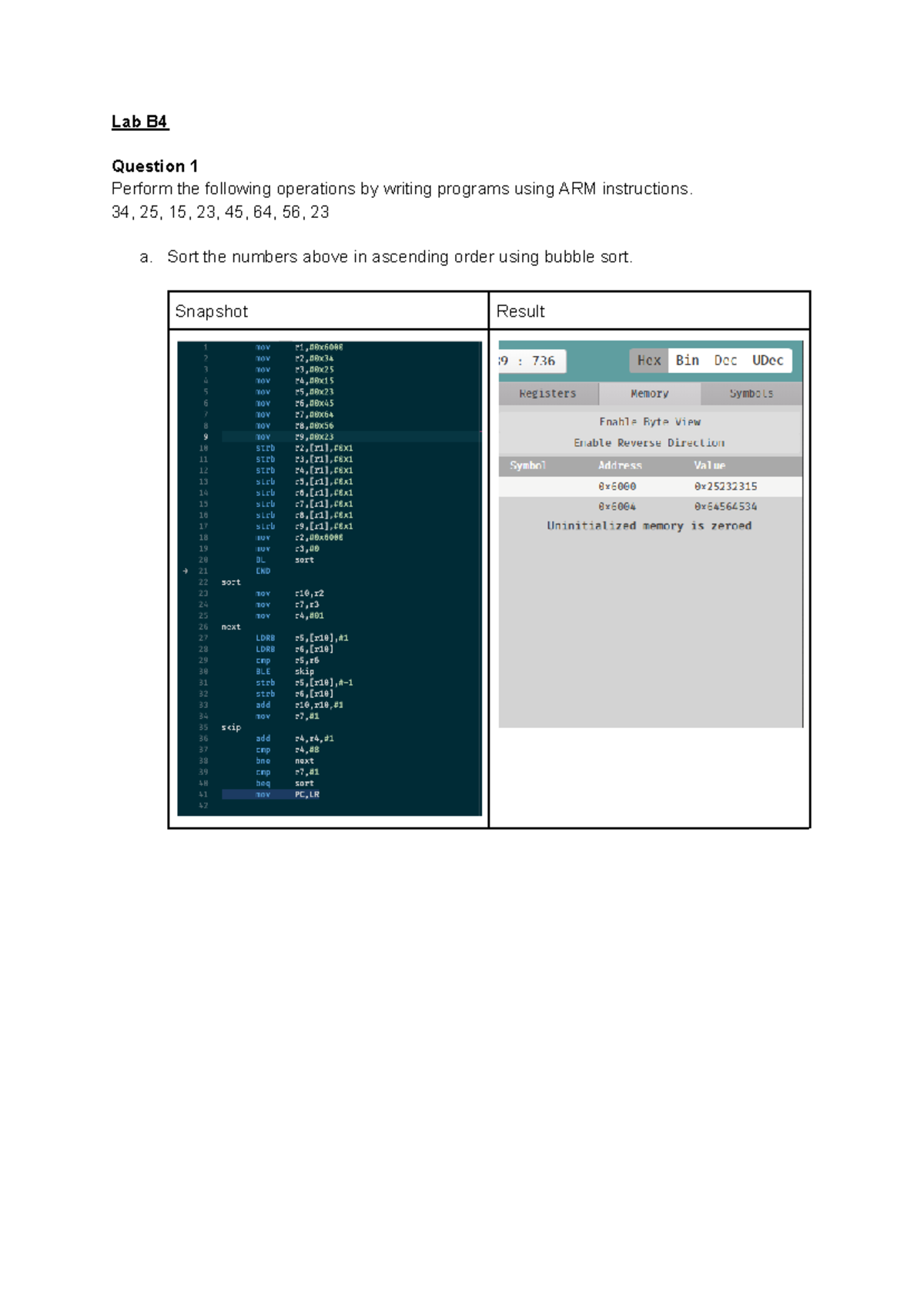The image size is (924, 1305).
Task: Click the END instruction on line 21
Action: coord(263,572)
